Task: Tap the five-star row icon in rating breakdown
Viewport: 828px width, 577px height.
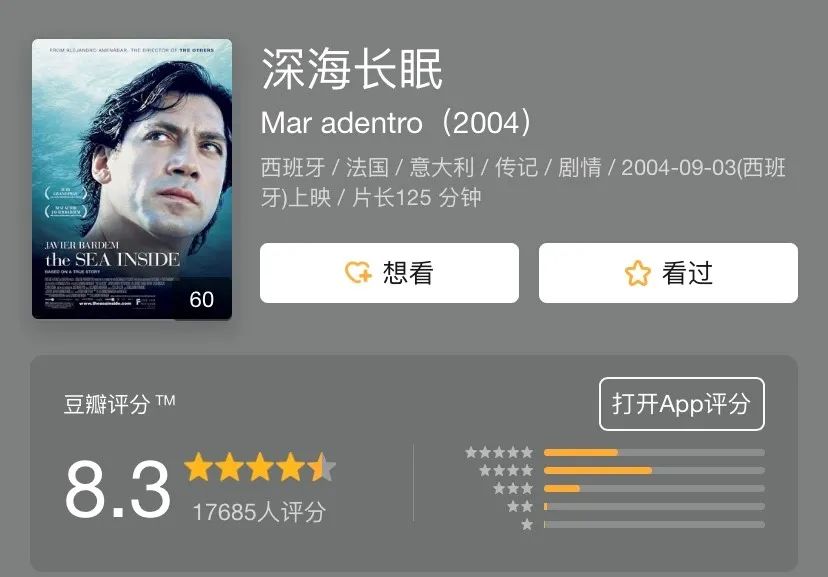Action: coord(499,453)
